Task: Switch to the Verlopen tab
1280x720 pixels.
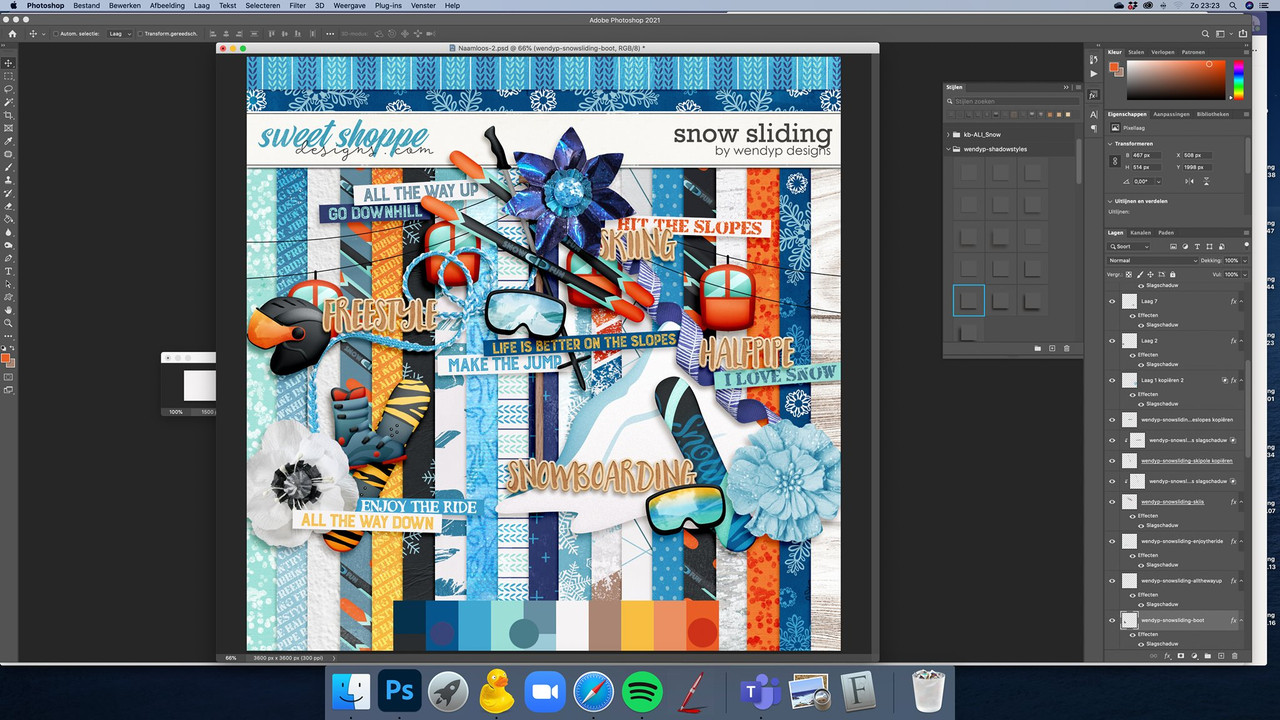Action: point(1163,52)
